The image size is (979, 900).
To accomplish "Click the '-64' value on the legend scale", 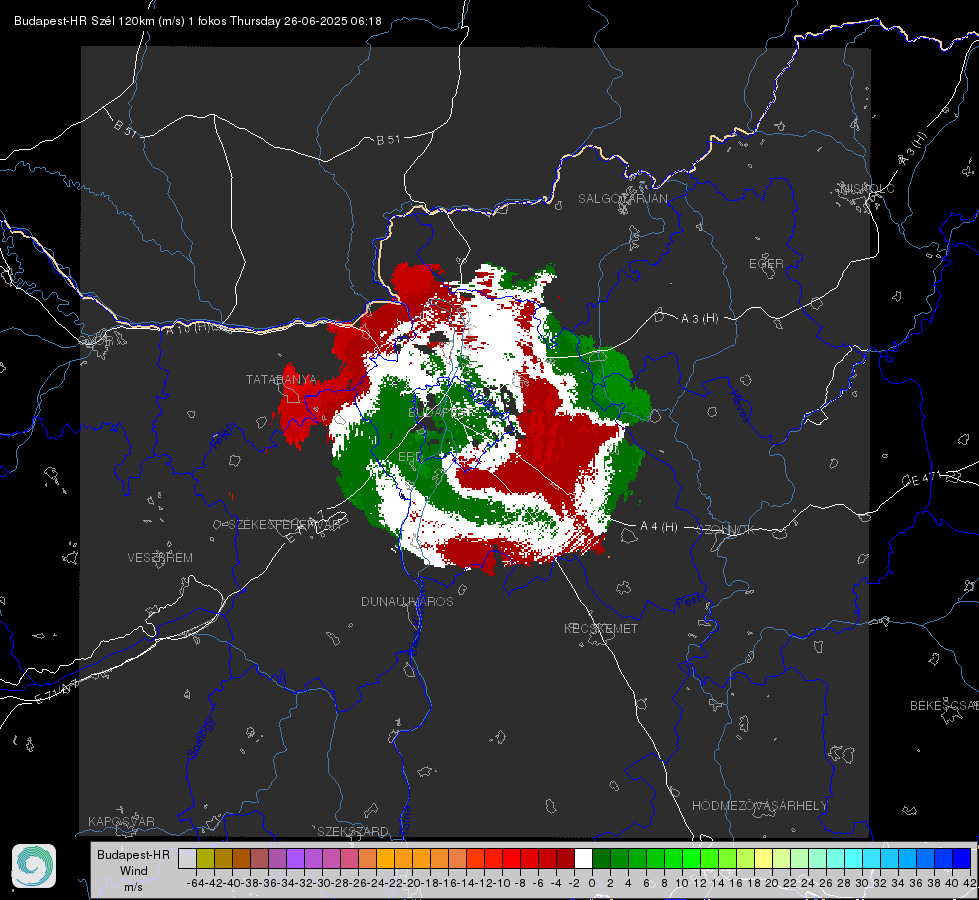I will (195, 883).
